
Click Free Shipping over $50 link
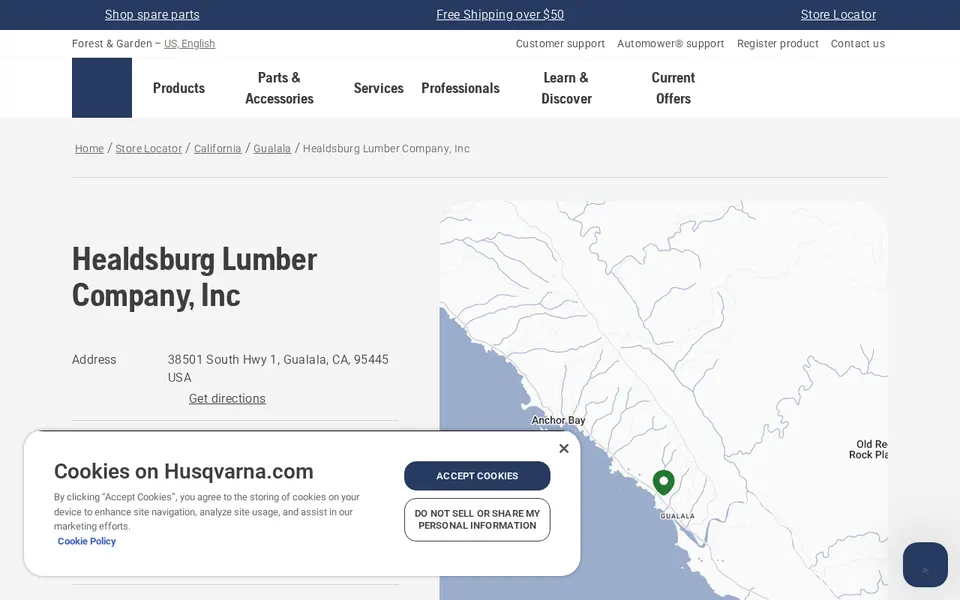click(500, 15)
